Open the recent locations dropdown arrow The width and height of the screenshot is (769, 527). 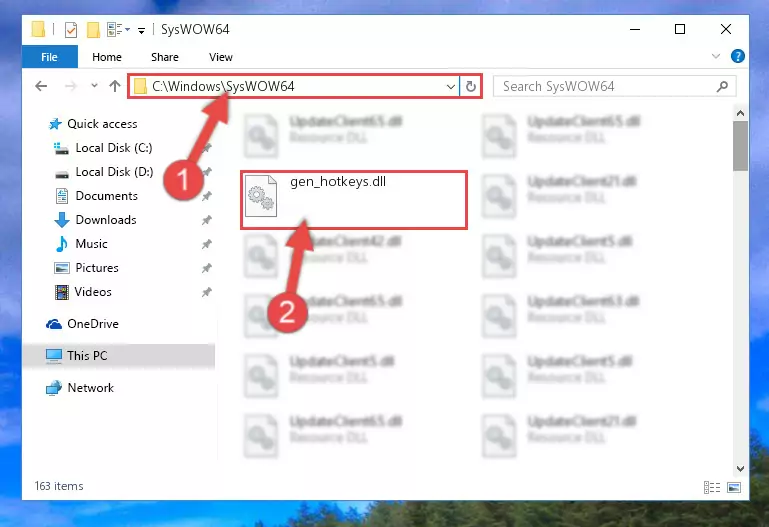click(x=94, y=86)
